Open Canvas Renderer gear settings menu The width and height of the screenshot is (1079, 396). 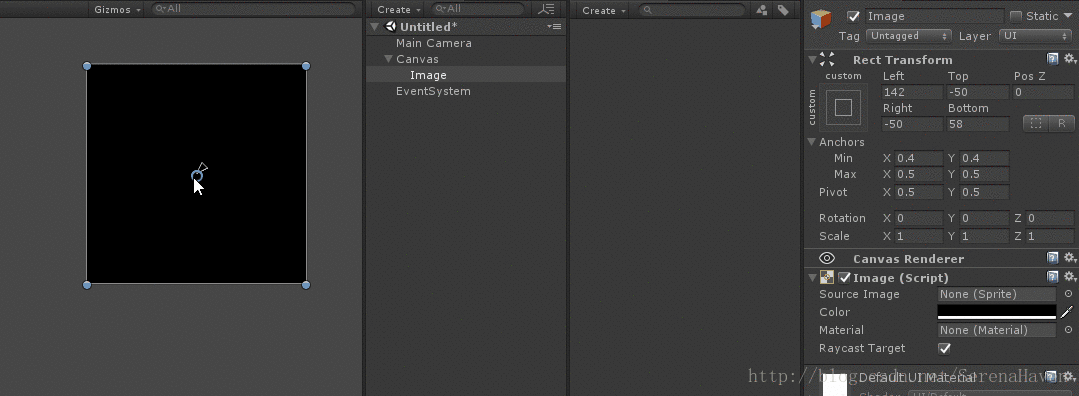tap(1069, 258)
